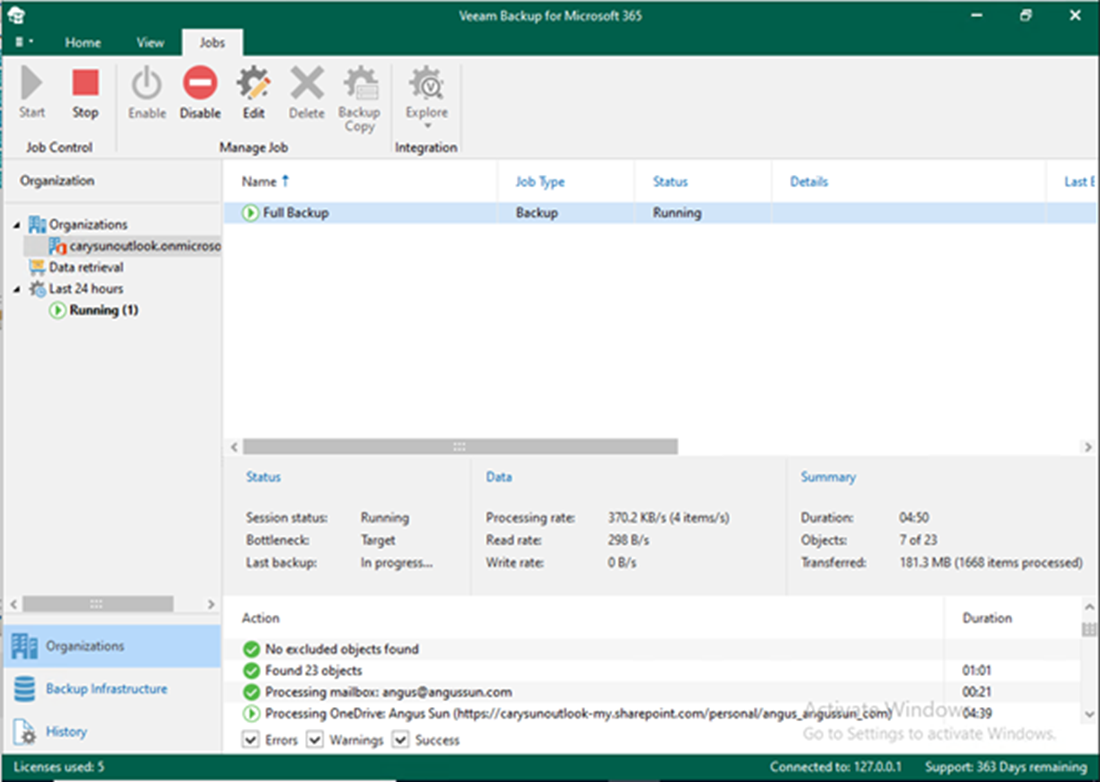Select Data retrieval in the tree
Viewport: 1100px width, 782px height.
86,267
